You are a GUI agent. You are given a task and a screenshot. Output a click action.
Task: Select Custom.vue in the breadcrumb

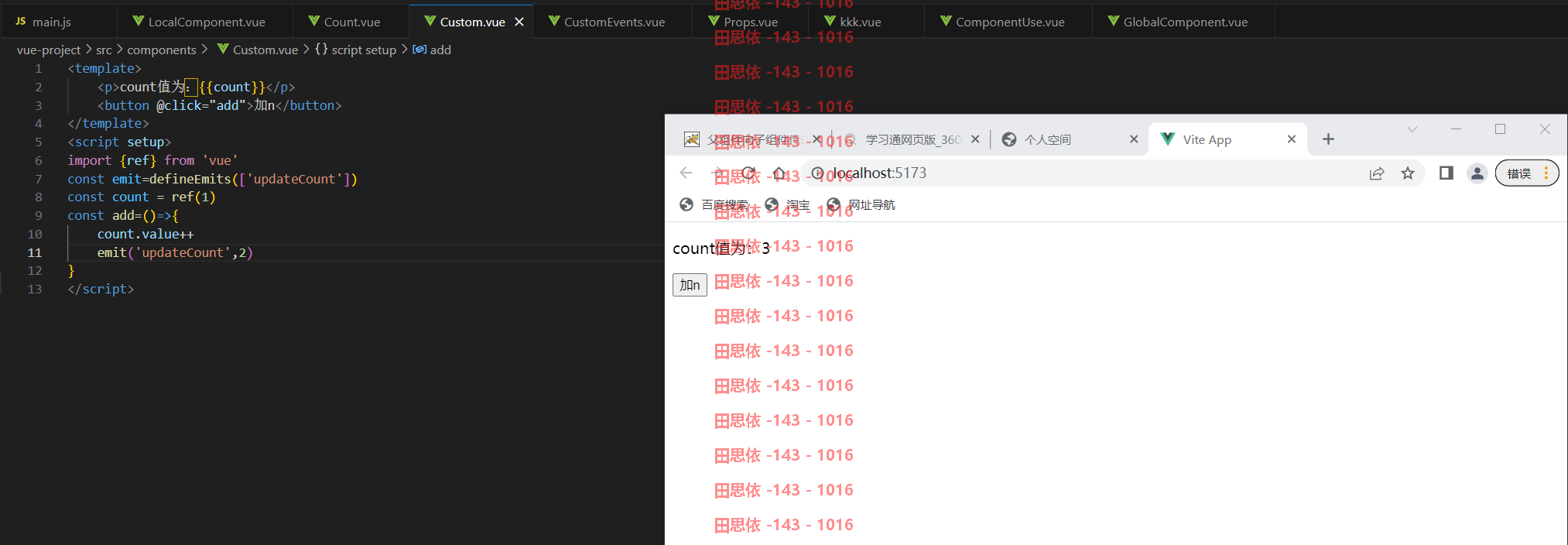pyautogui.click(x=265, y=50)
